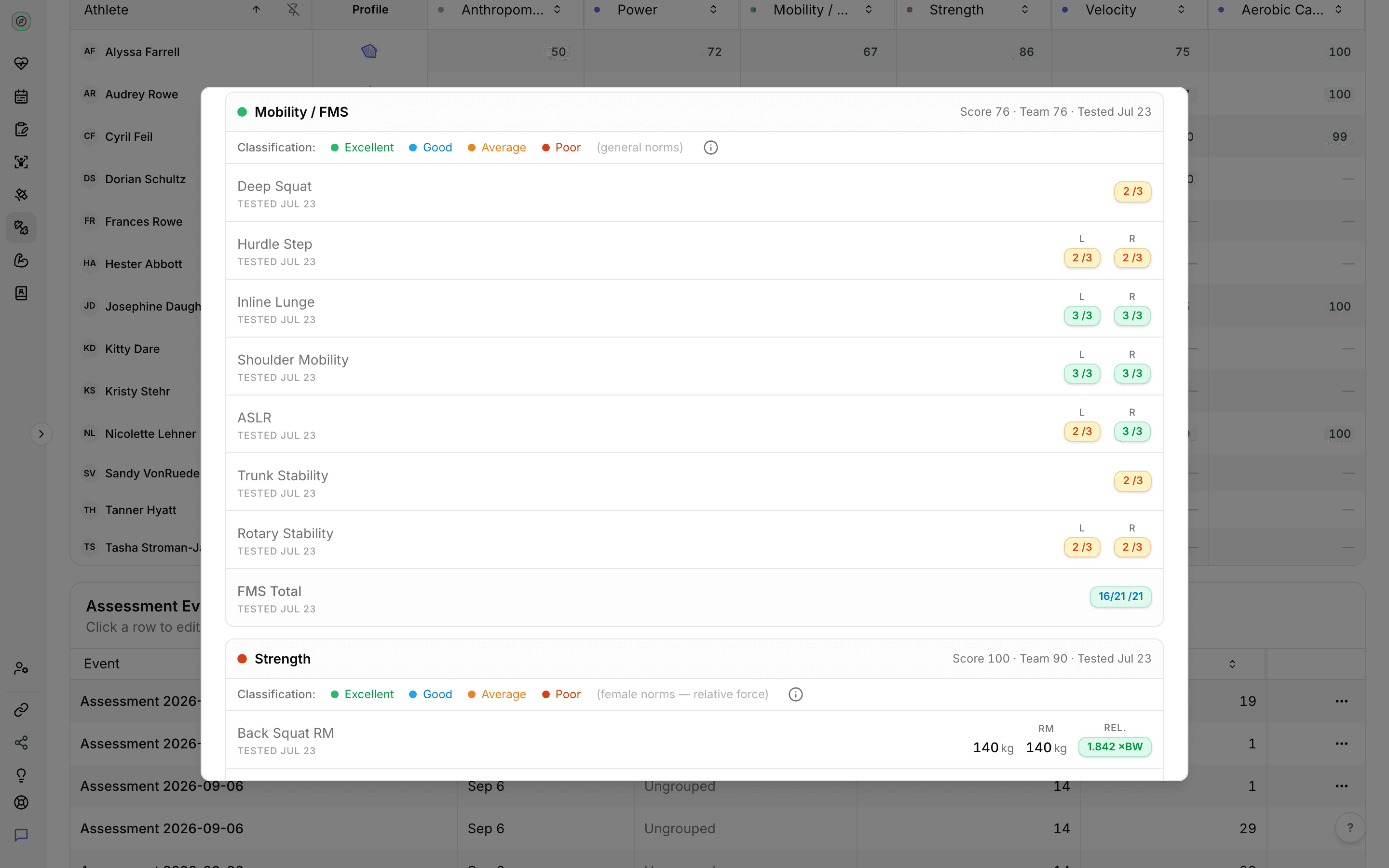
Task: Click the FMS Total 16/21 badge
Action: point(1120,597)
